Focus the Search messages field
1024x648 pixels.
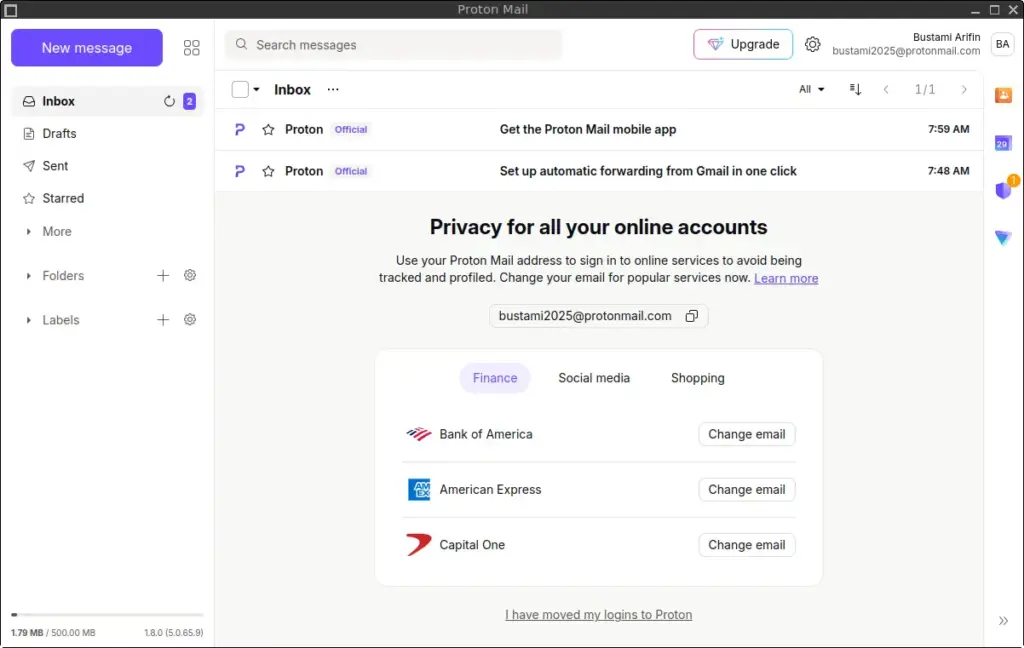393,44
